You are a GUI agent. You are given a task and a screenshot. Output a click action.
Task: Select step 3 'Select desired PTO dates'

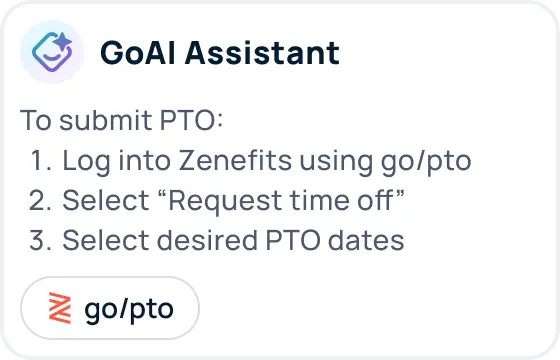coord(216,240)
